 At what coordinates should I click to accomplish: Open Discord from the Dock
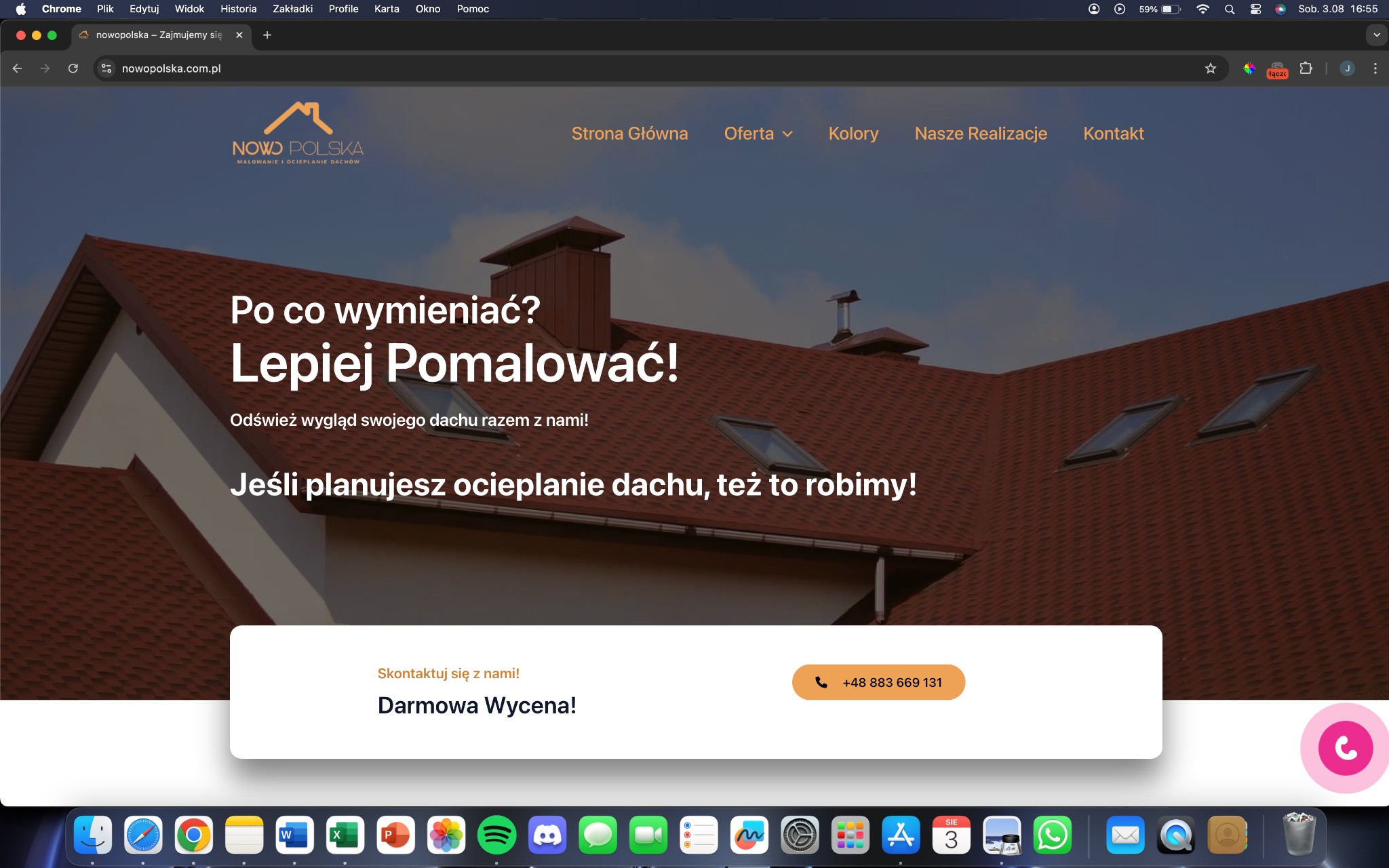click(x=547, y=835)
